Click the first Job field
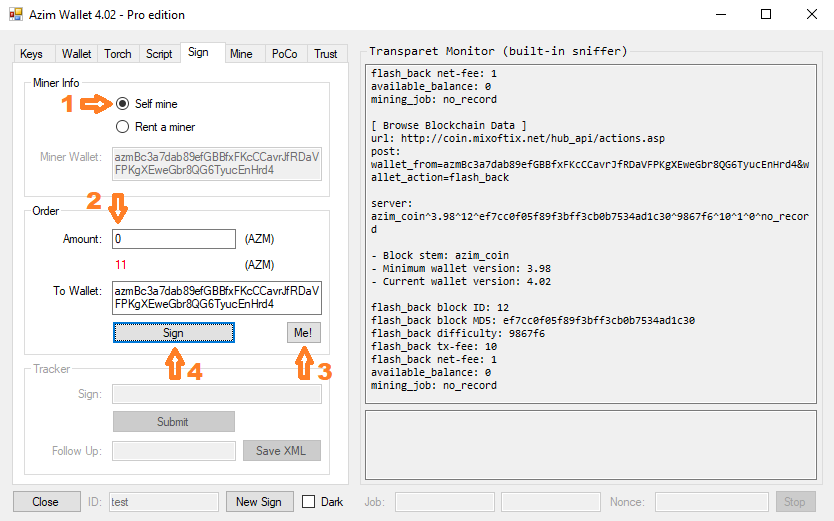 click(445, 502)
